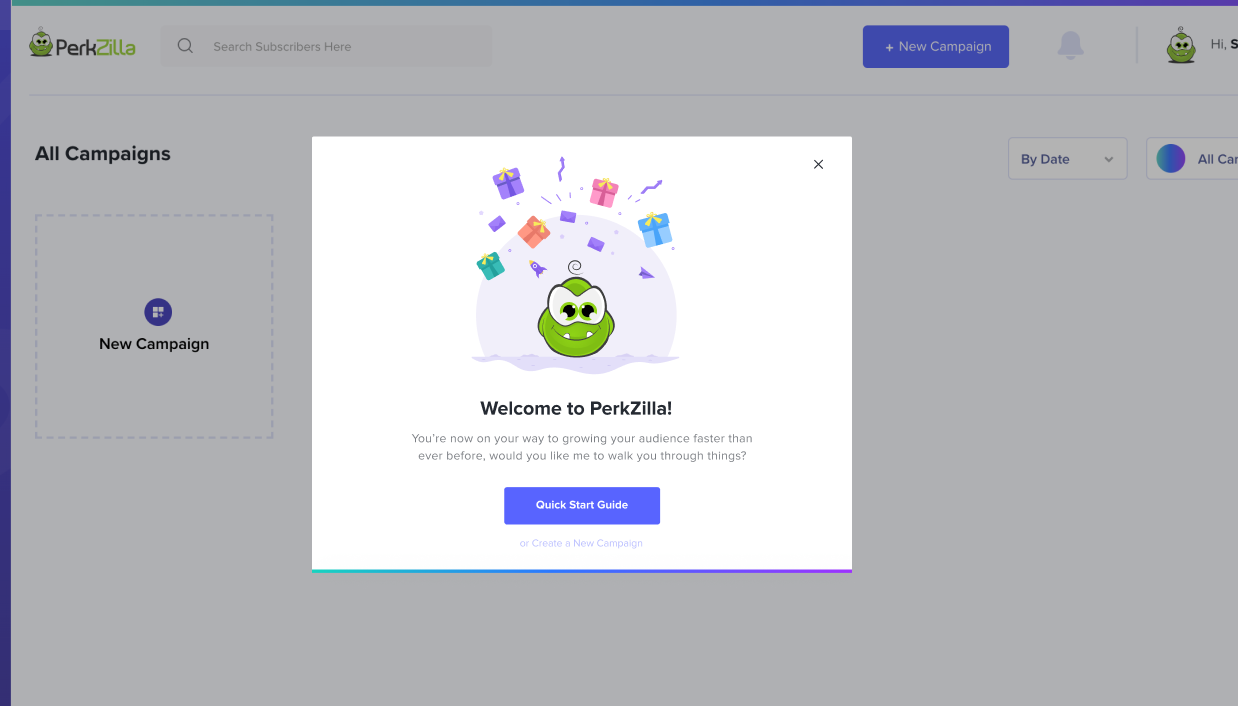
Task: Click the PerkZilla logo
Action: 82,44
